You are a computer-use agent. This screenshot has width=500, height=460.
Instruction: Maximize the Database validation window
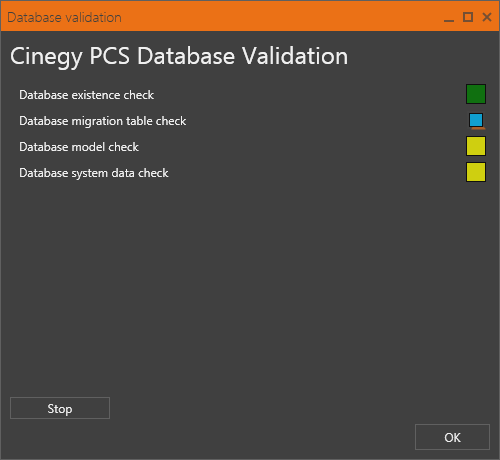tap(468, 17)
